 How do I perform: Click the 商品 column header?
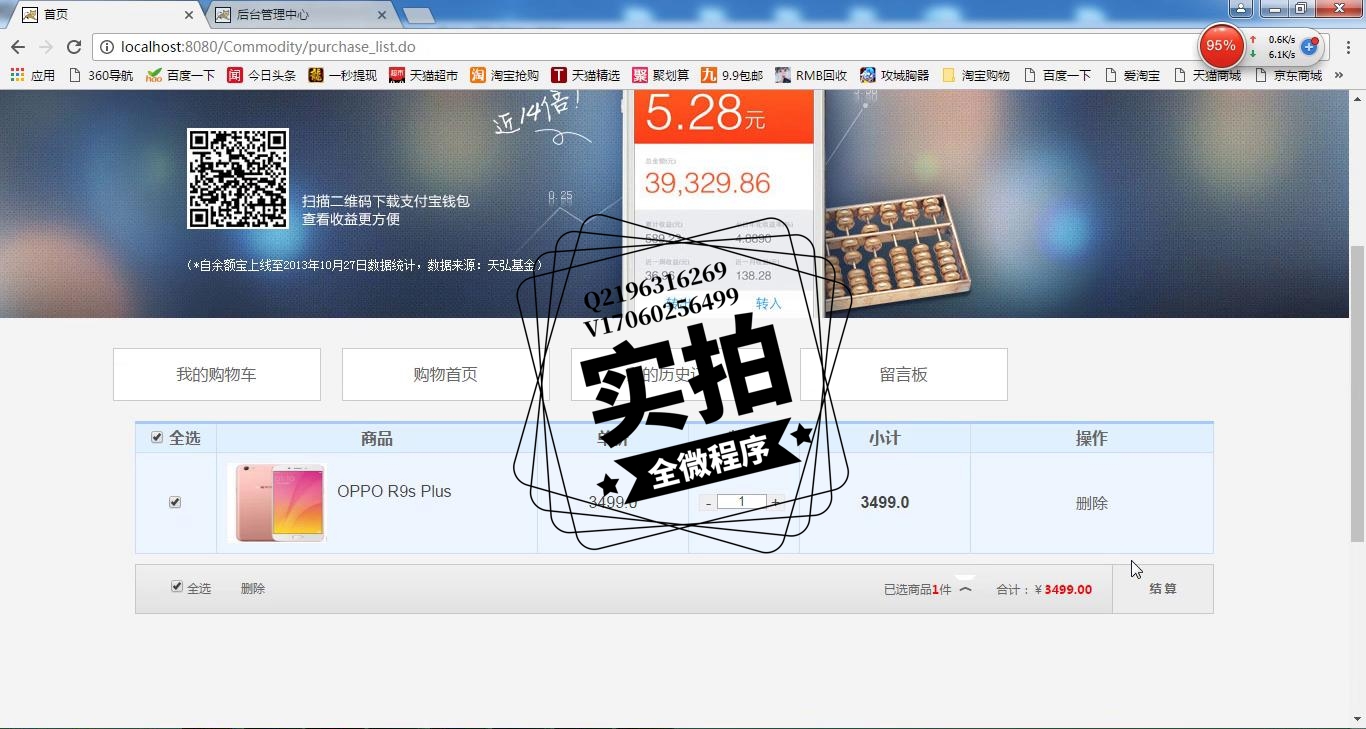tap(377, 438)
